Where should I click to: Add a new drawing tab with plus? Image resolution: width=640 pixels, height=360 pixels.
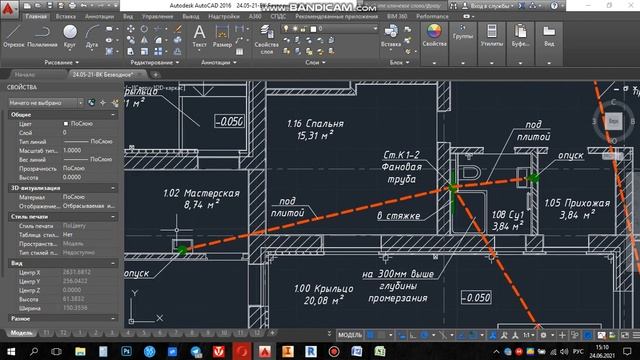(155, 75)
